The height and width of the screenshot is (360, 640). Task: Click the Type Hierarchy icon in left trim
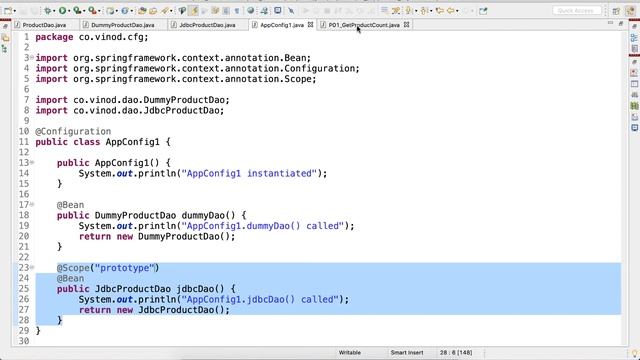(x=5, y=49)
